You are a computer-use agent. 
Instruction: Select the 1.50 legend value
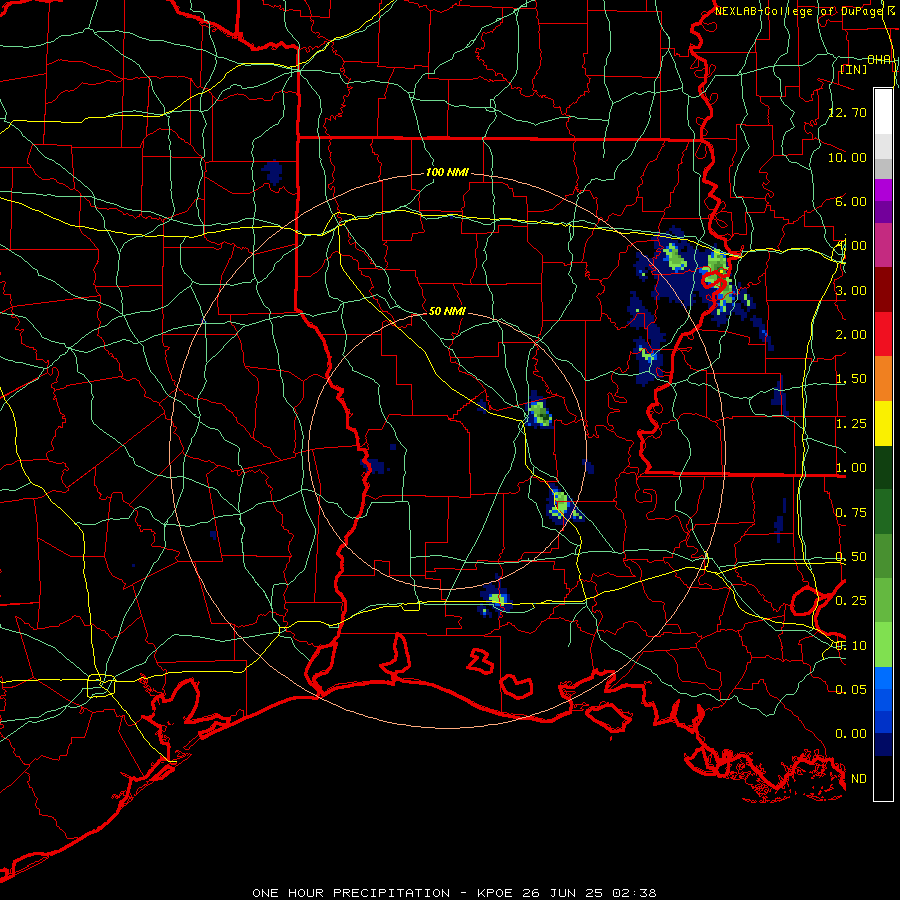pyautogui.click(x=851, y=379)
